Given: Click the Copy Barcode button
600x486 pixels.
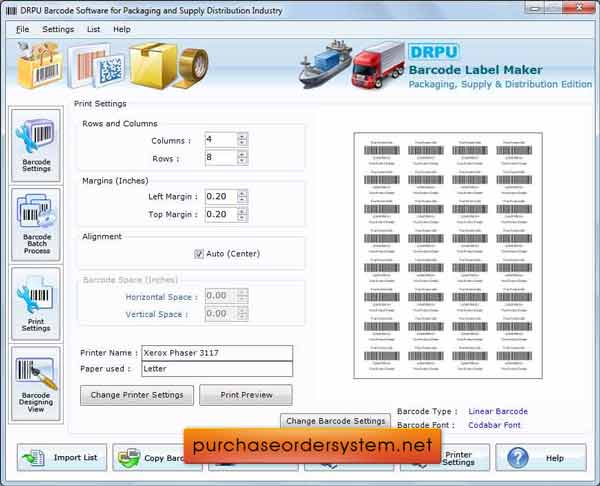Looking at the screenshot, I should [148, 457].
